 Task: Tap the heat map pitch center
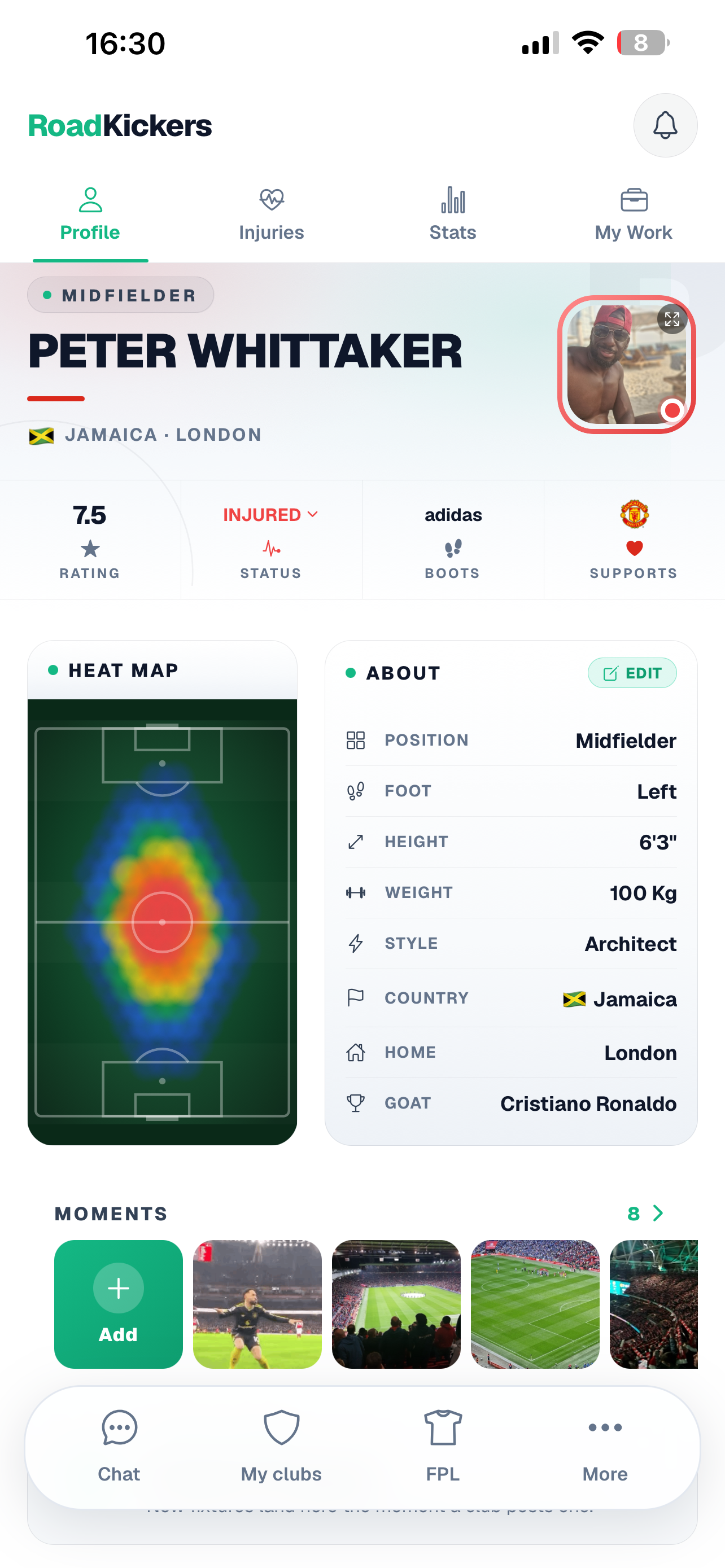162,922
